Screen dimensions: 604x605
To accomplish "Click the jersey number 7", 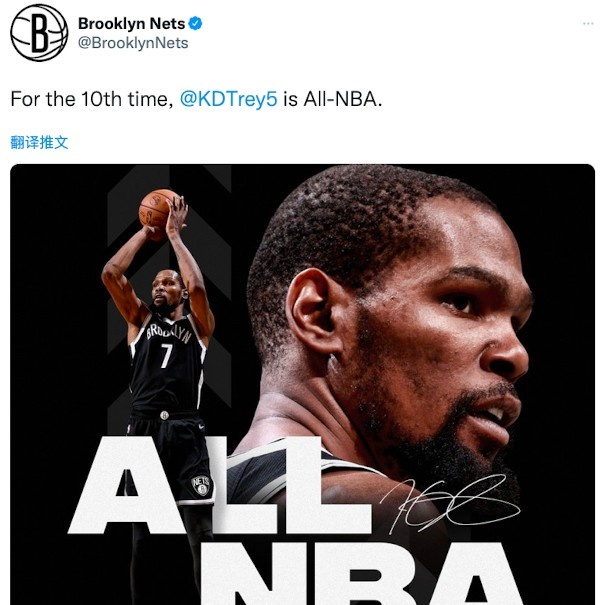I will point(167,356).
